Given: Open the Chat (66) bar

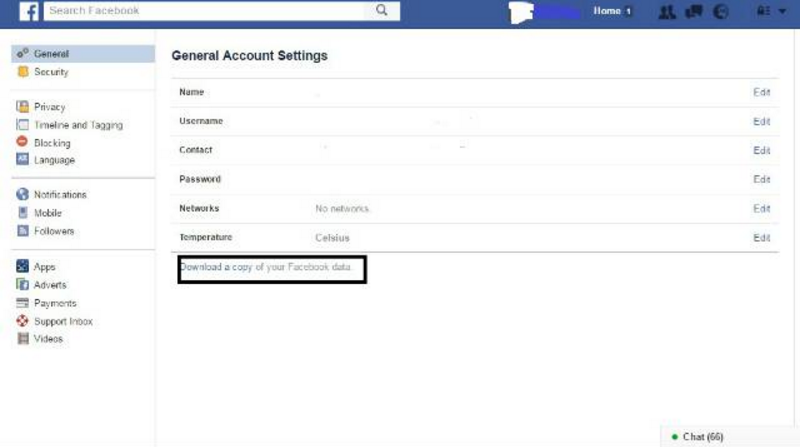Looking at the screenshot, I should click(730, 437).
